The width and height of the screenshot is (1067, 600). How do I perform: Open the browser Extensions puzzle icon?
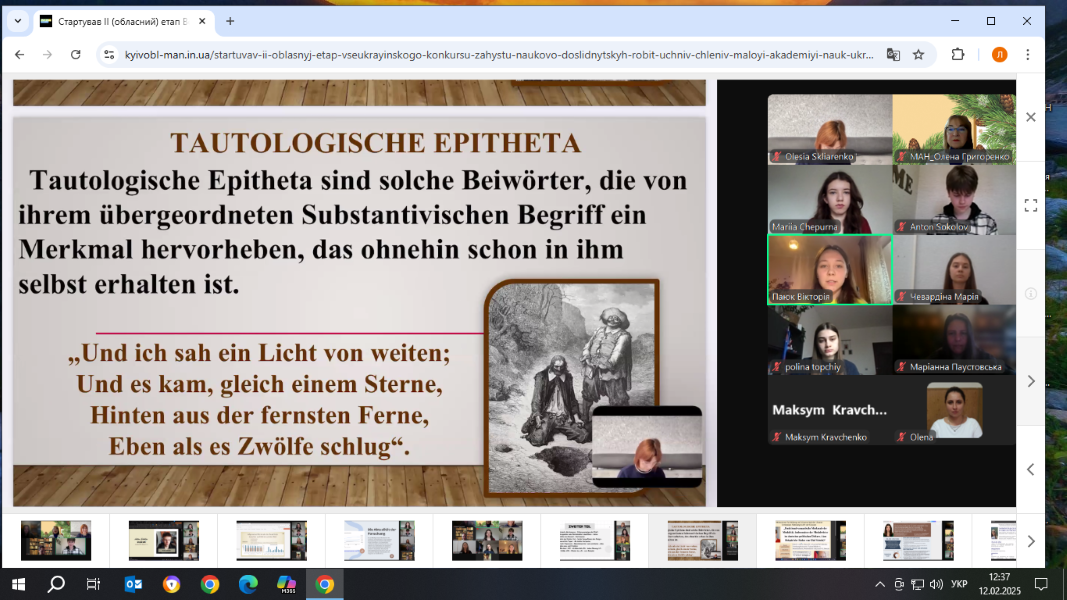[957, 55]
